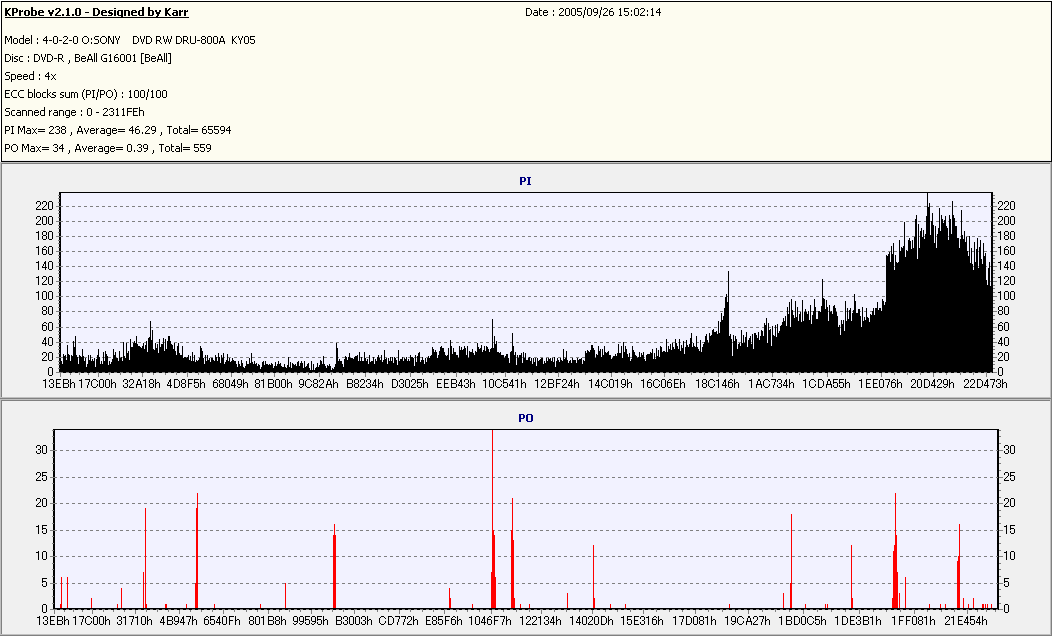Click the Model line 'SONY DVD RW DRU-800A KY05'
This screenshot has width=1052, height=636.
click(x=129, y=40)
